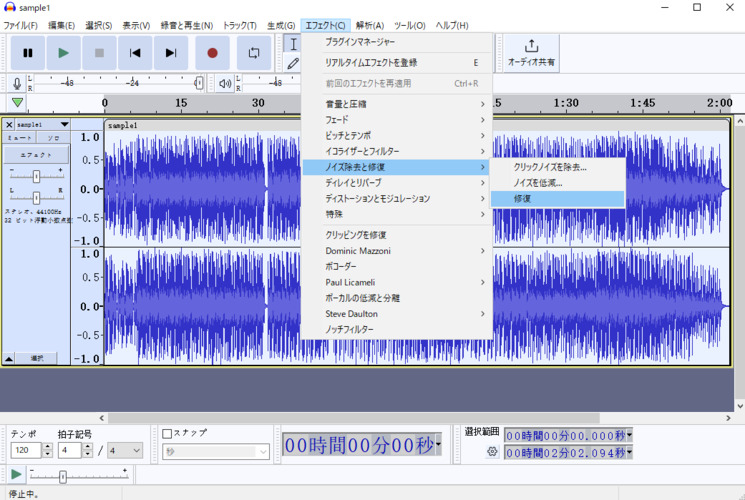Screen dimensions: 745x500
Task: Skip to end of the track
Action: click(171, 53)
